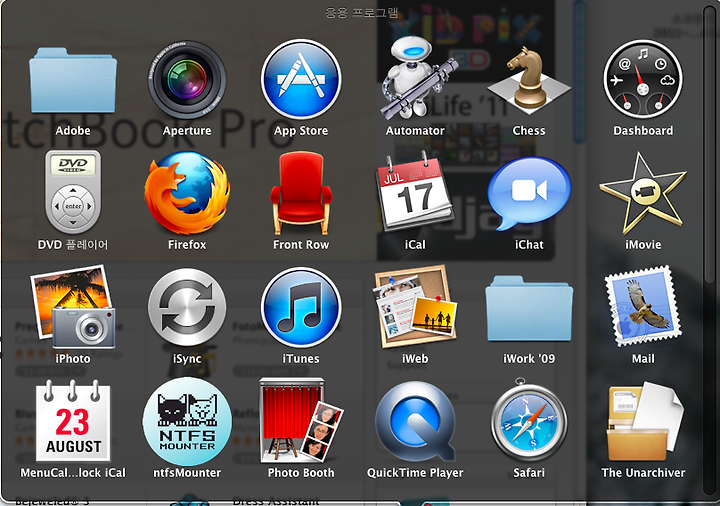
Task: Click the 응용 프로그램 stack title
Action: tap(362, 12)
